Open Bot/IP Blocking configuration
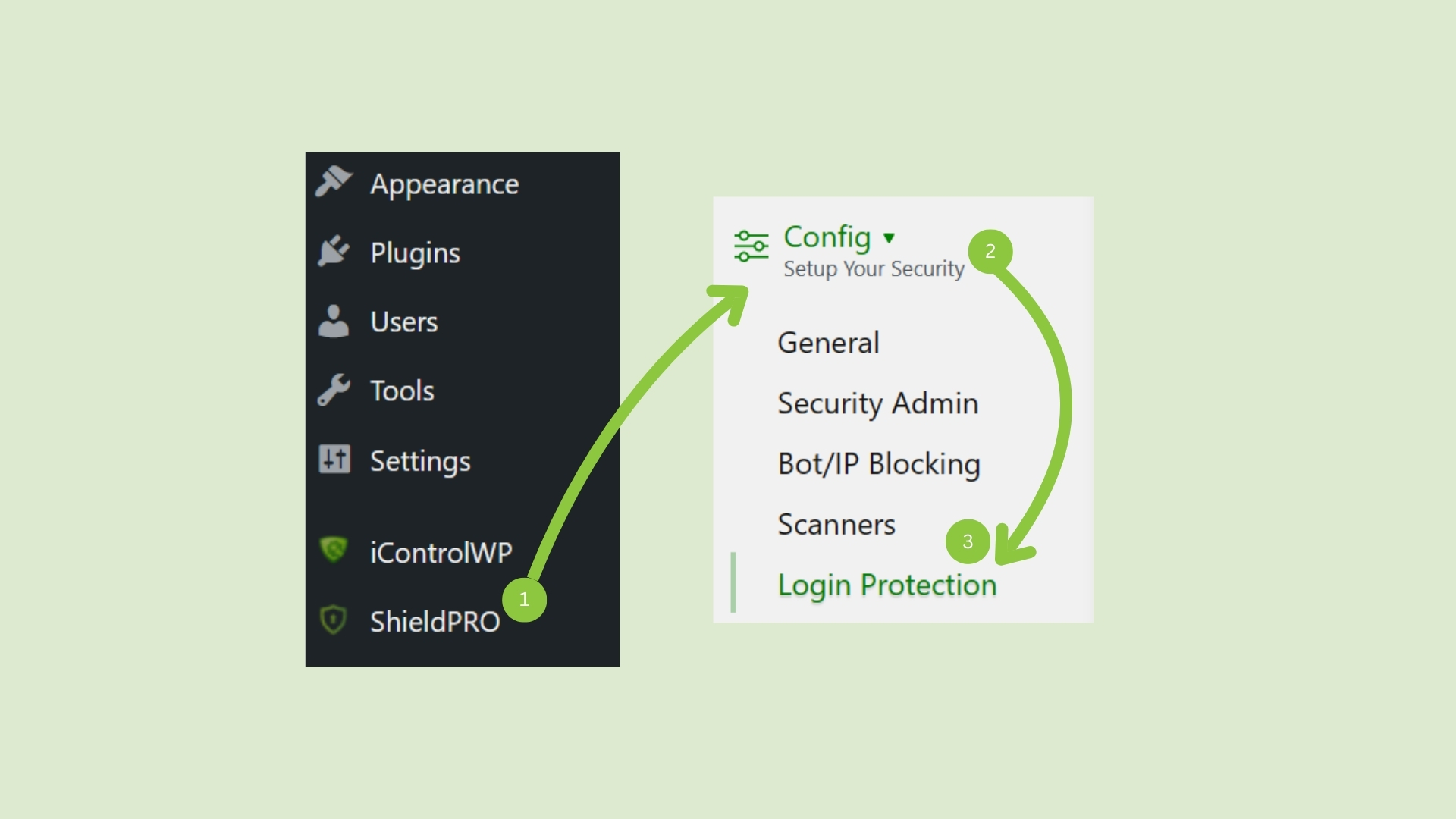Screen dimensions: 1456x819 879,463
